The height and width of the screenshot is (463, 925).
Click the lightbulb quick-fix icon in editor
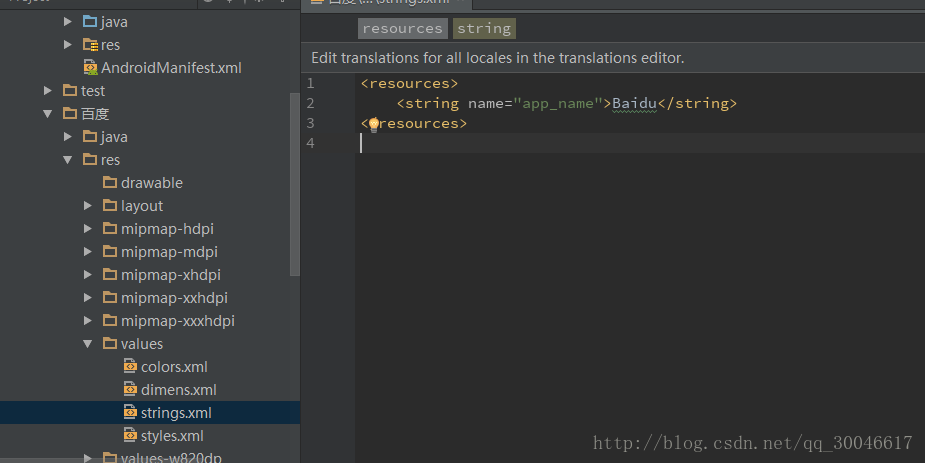[x=374, y=124]
